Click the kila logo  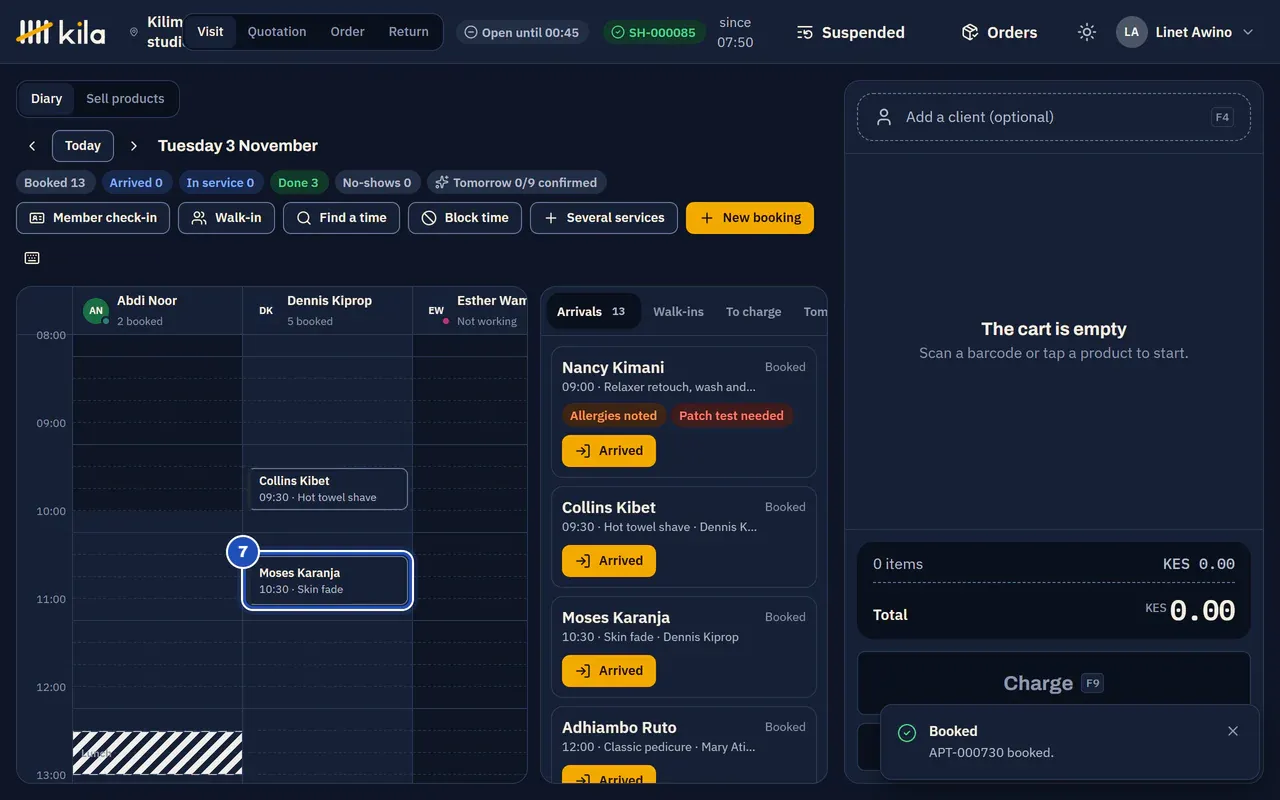point(61,32)
